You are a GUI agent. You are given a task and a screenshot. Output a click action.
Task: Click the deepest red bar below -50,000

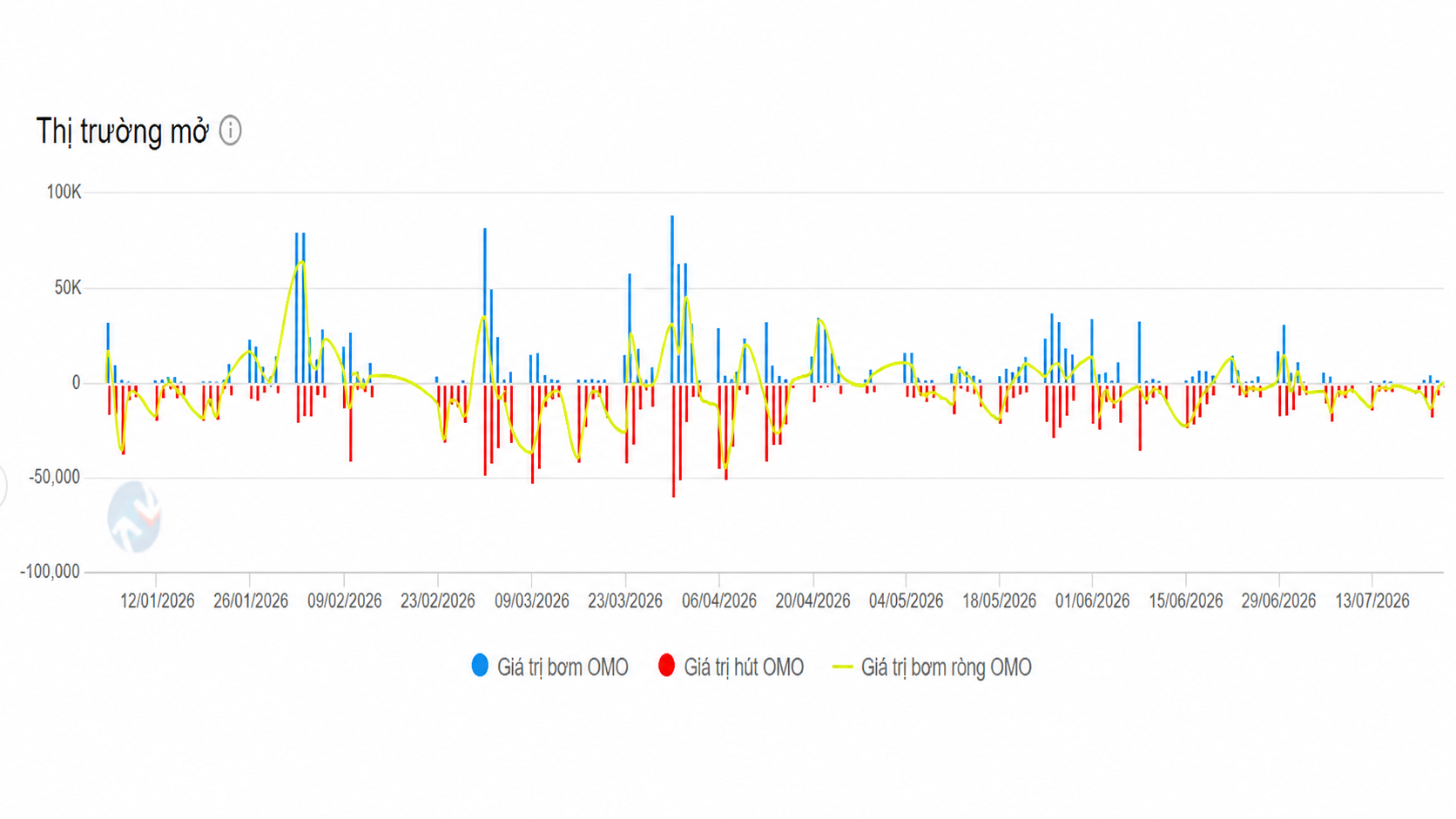[x=673, y=440]
